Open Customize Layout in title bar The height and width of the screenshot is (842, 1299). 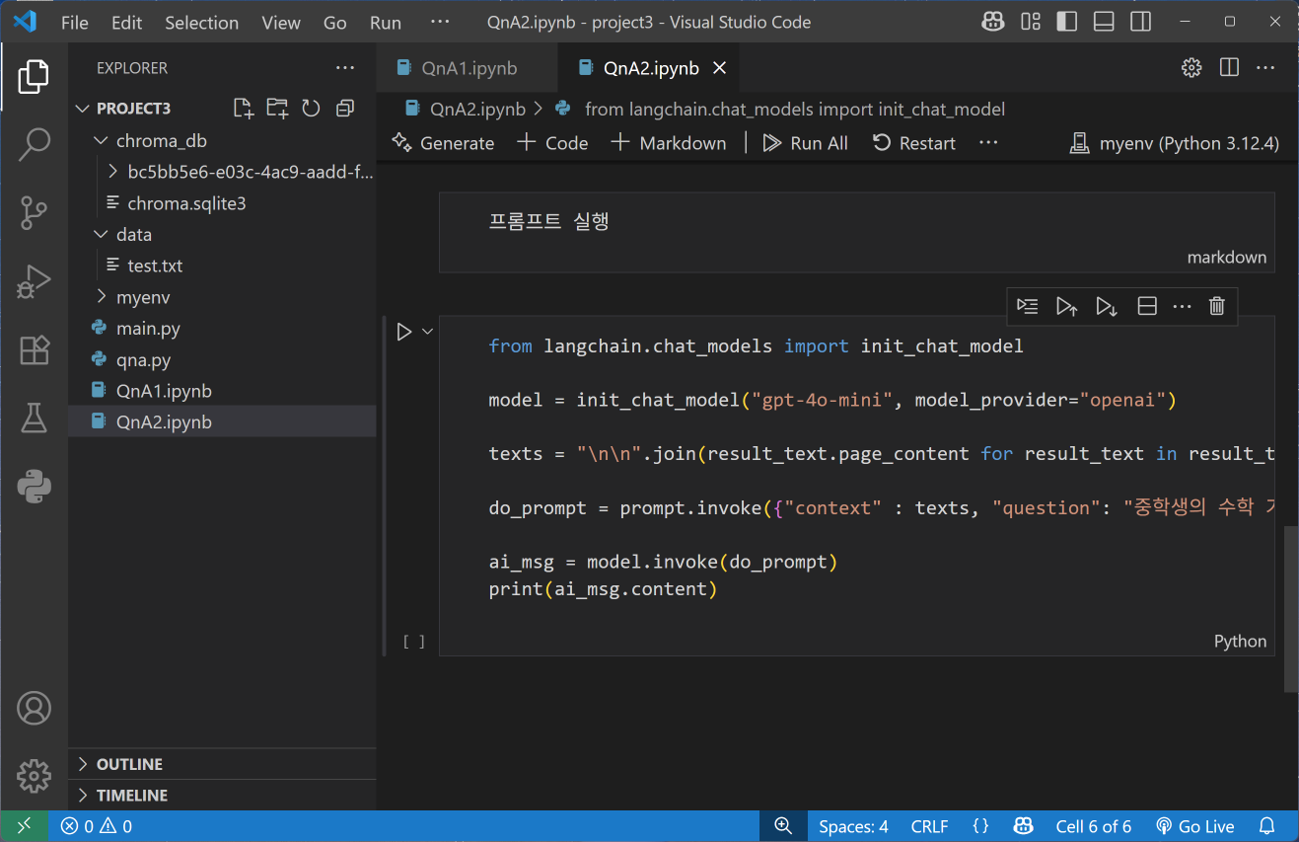[x=1030, y=22]
